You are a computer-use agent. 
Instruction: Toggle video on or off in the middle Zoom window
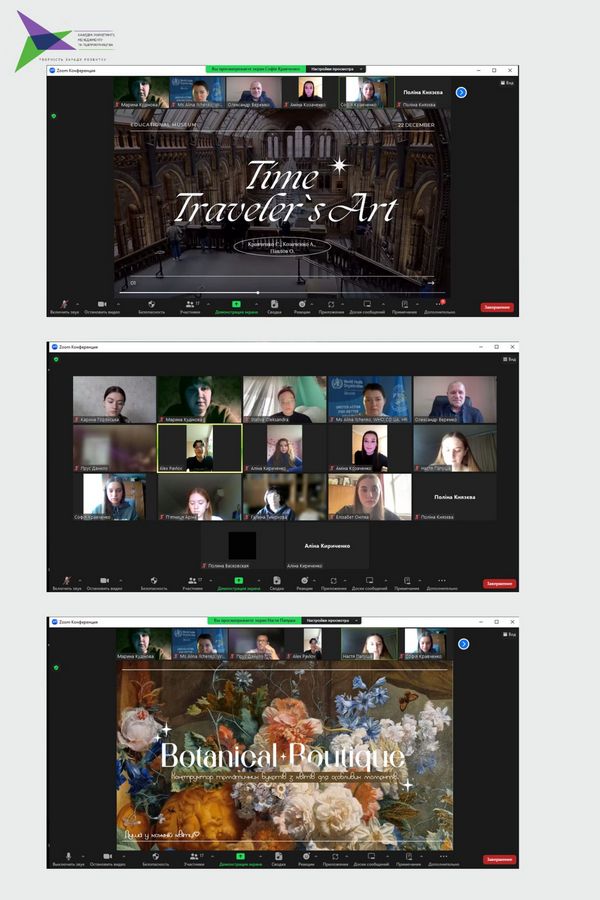102,580
